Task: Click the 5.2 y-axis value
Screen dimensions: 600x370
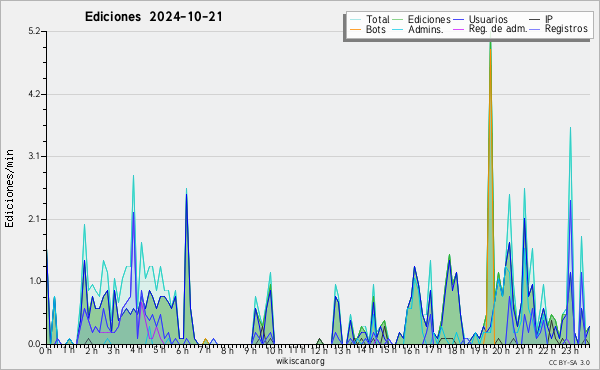Action: point(34,31)
